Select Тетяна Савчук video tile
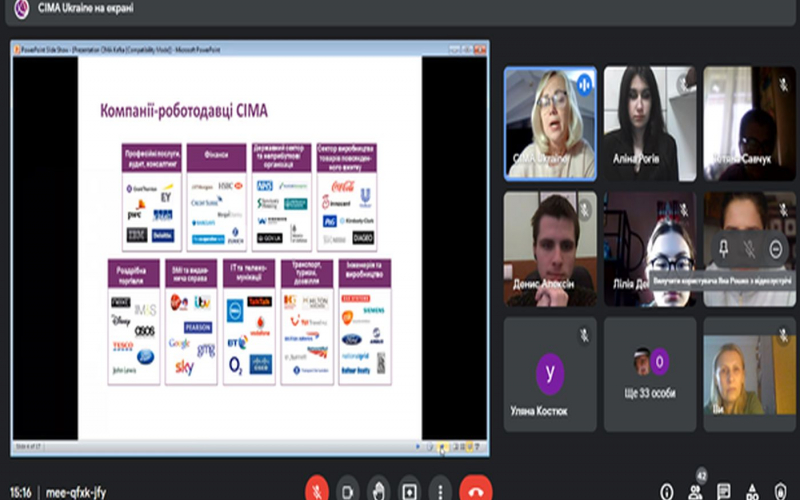The height and width of the screenshot is (500, 800). coord(749,123)
